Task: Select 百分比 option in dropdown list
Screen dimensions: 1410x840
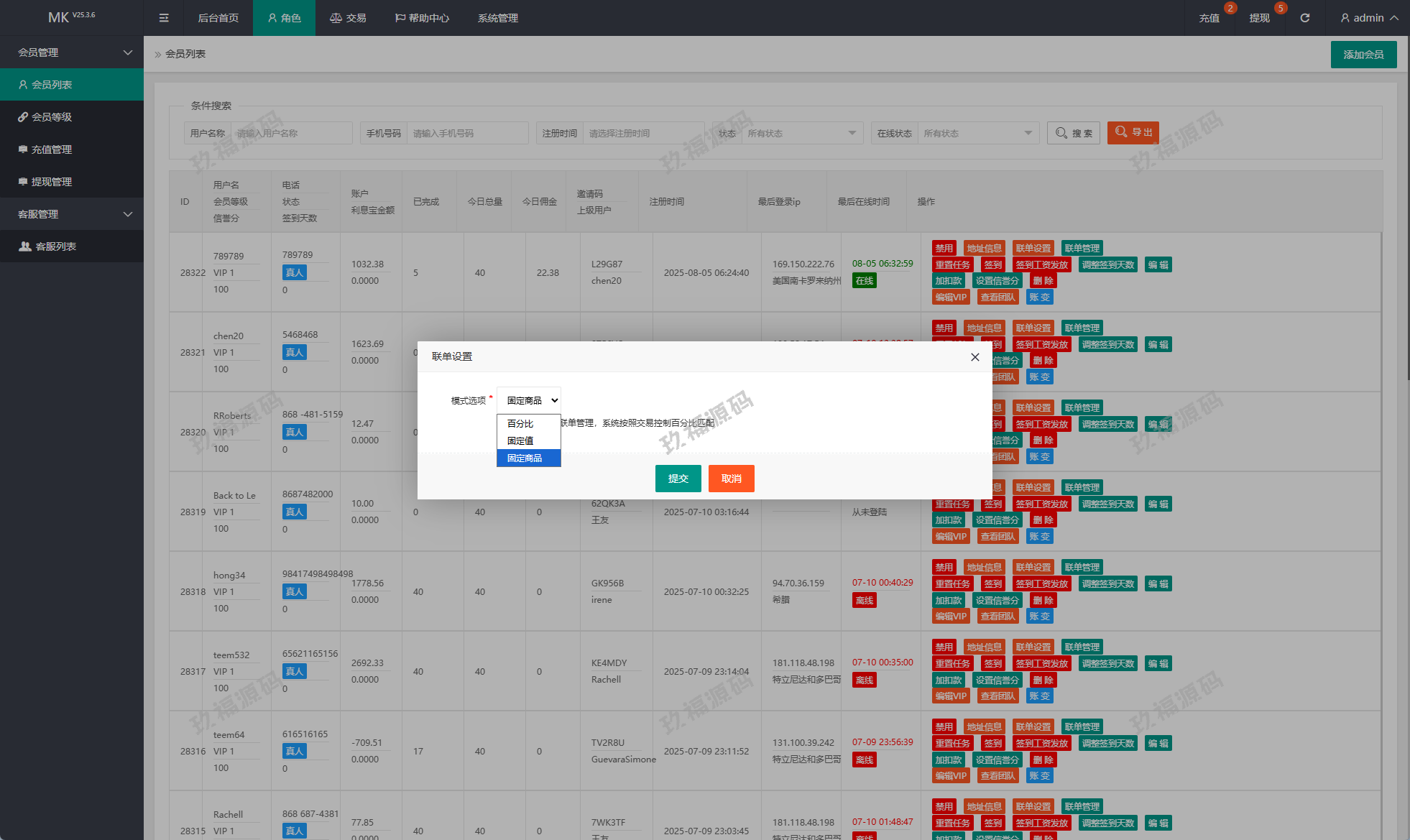Action: (x=520, y=424)
